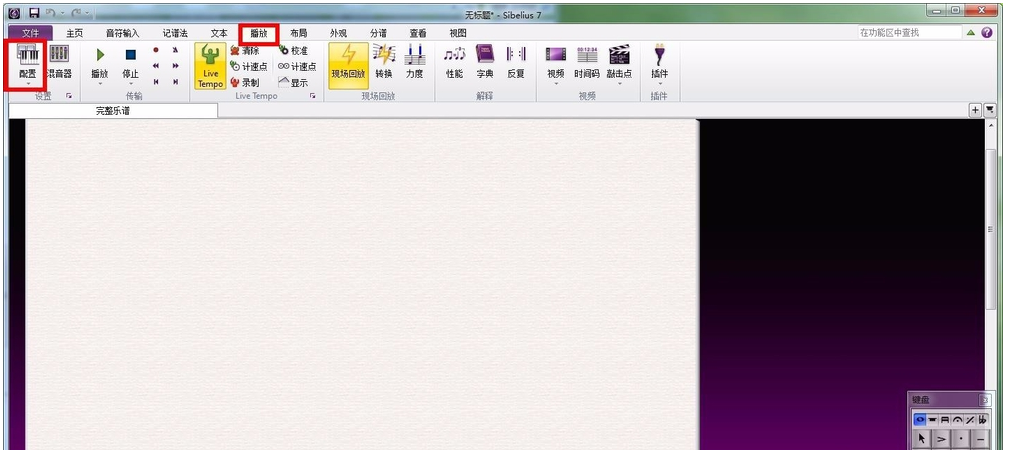1009x450 pixels.
Task: Collapse the ribbon with green triangle
Action: 971,32
